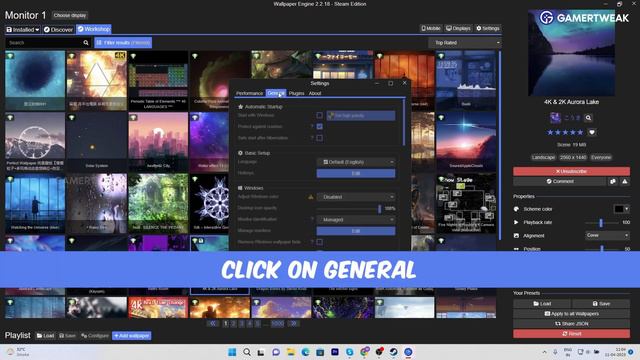640x360 pixels.
Task: Click Apply to all Wallpapers button
Action: [571, 314]
